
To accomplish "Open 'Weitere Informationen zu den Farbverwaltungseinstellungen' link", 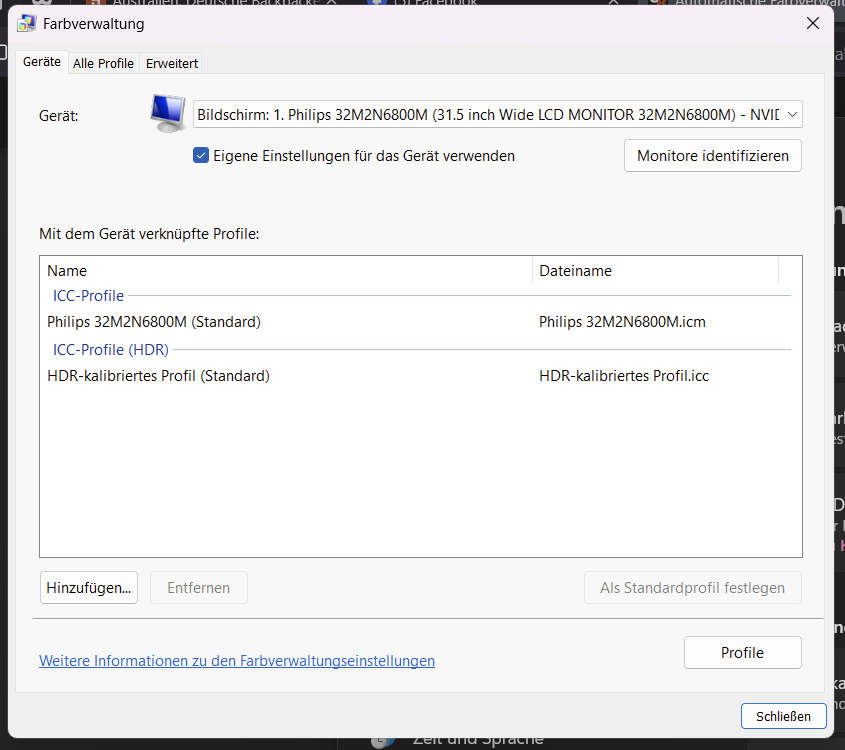I will click(x=237, y=661).
